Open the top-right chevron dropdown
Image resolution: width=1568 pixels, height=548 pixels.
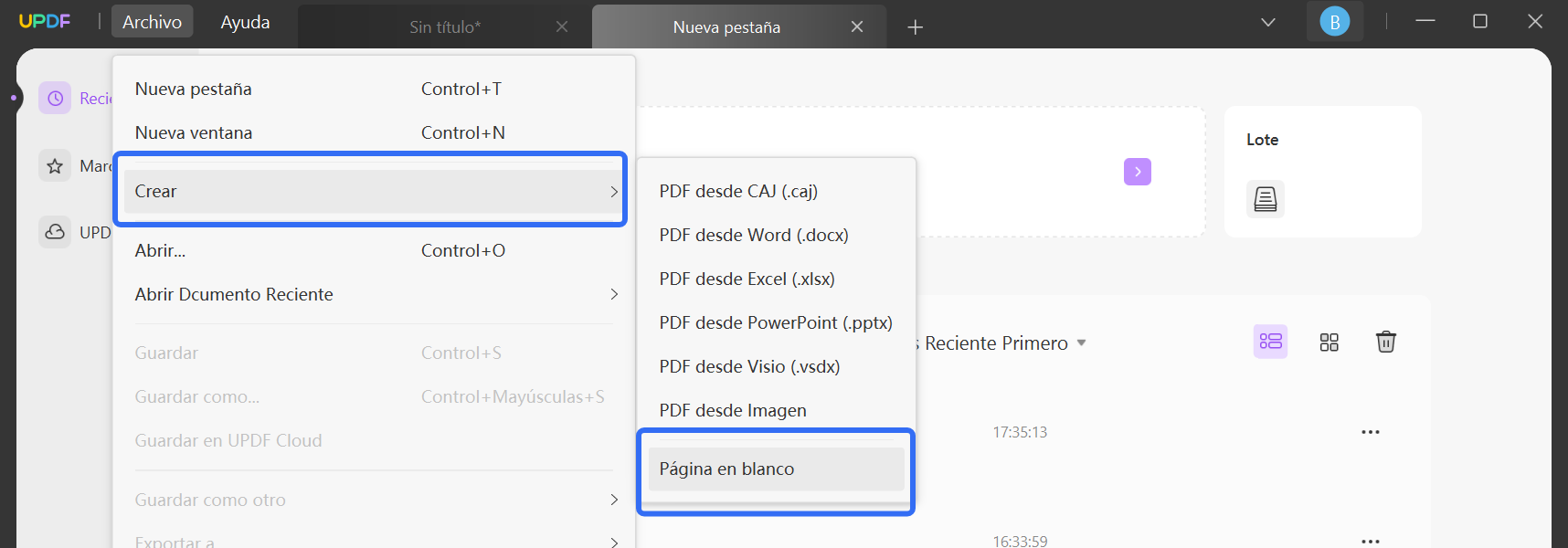coord(1266,20)
